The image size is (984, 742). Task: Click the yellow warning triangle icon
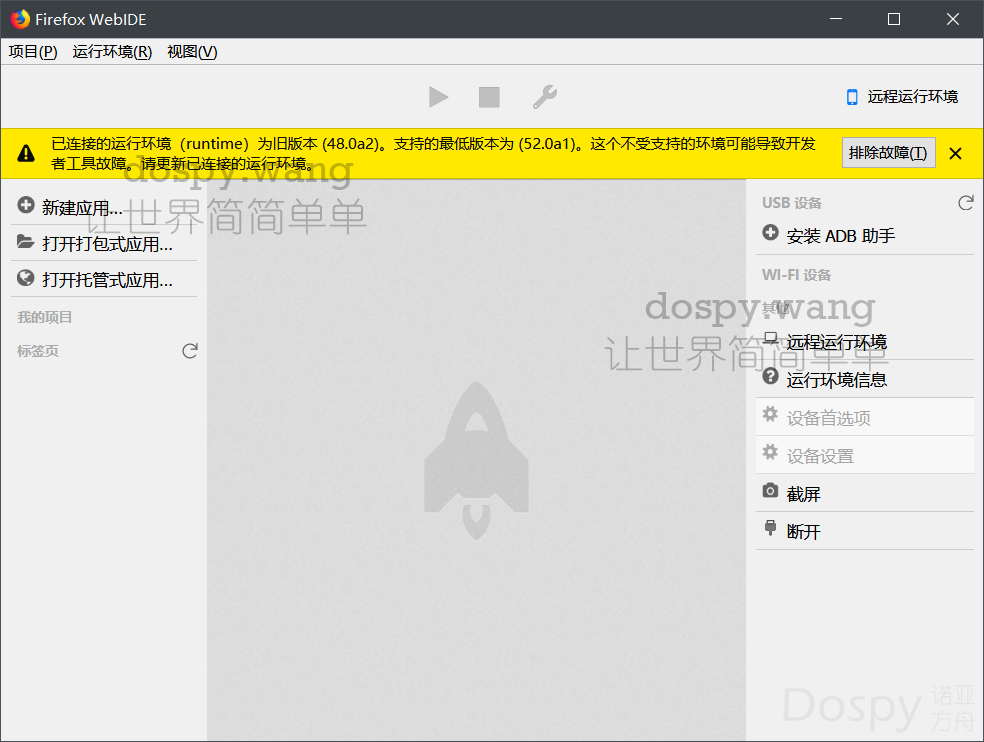[26, 153]
